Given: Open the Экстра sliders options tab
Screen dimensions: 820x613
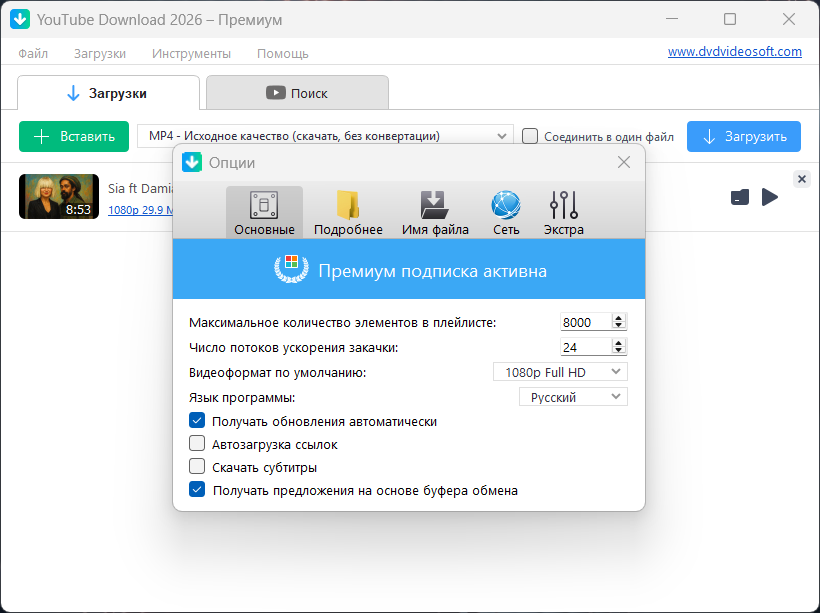Looking at the screenshot, I should pyautogui.click(x=563, y=212).
